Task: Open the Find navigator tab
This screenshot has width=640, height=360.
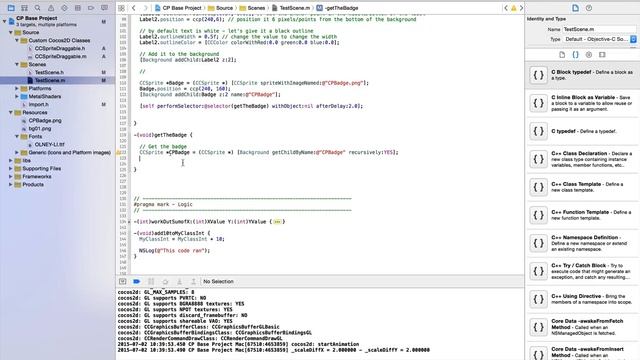Action: click(x=38, y=8)
